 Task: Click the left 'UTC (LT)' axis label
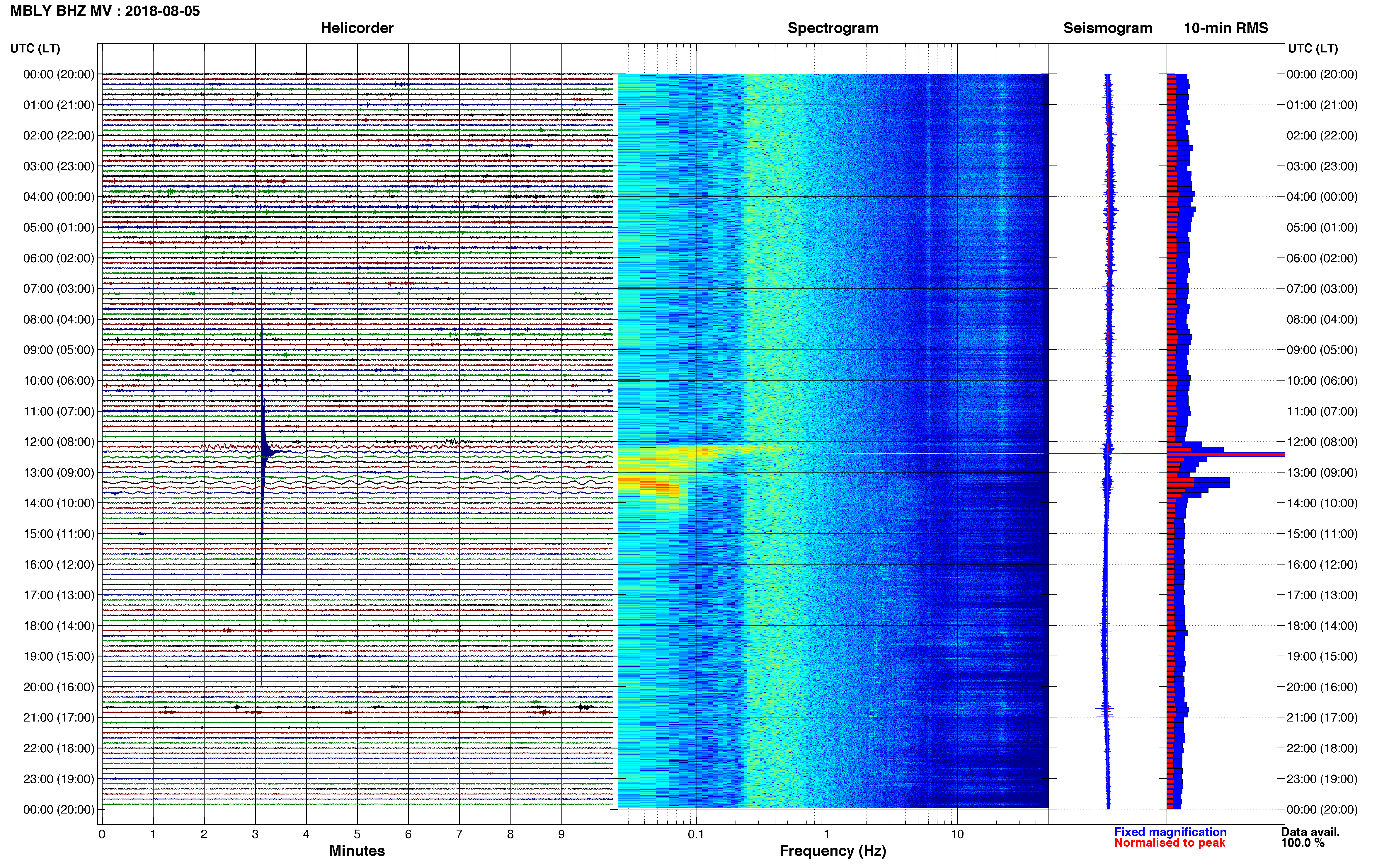coord(35,48)
